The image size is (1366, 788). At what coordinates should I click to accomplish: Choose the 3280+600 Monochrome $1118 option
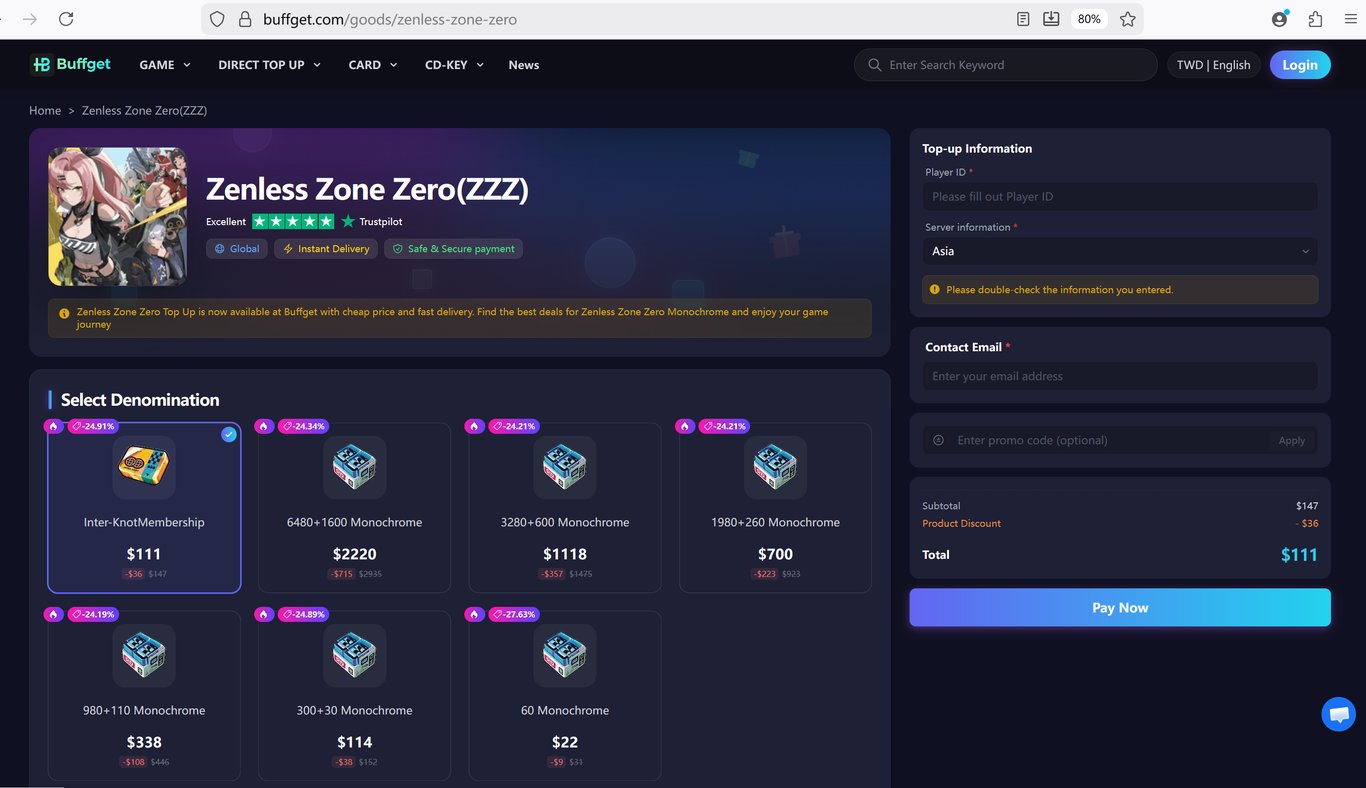coord(565,508)
